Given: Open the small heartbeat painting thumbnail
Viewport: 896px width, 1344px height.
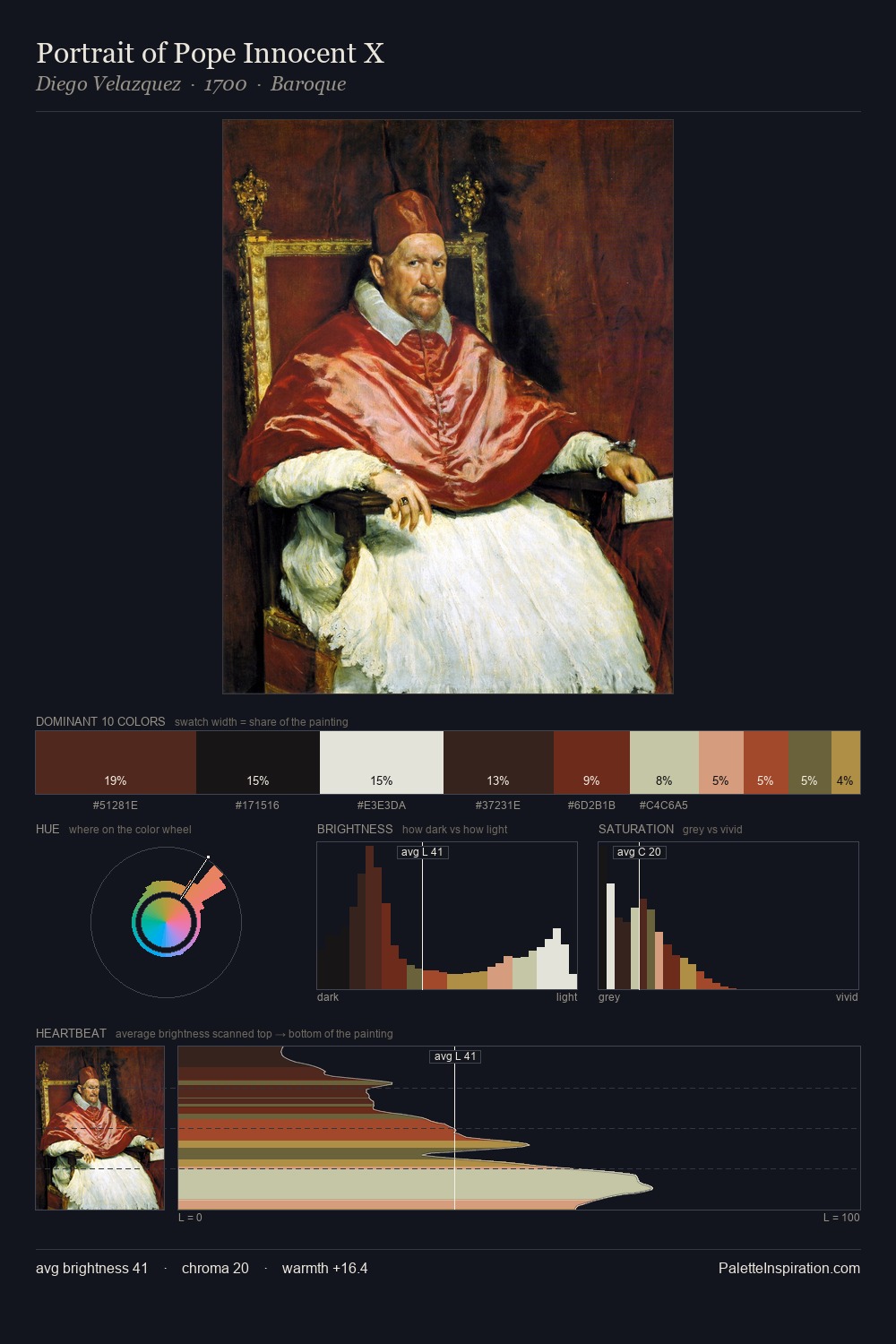Looking at the screenshot, I should click(x=99, y=1128).
